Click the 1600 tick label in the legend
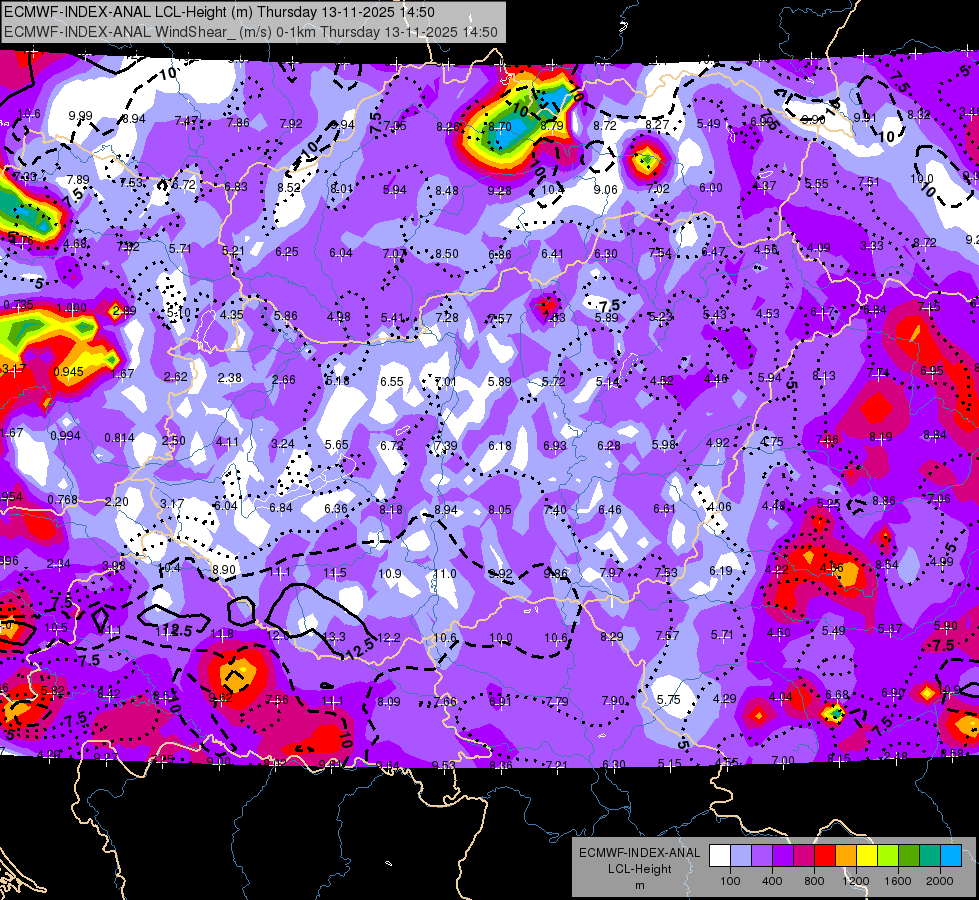Viewport: 979px width, 900px height. [x=897, y=881]
